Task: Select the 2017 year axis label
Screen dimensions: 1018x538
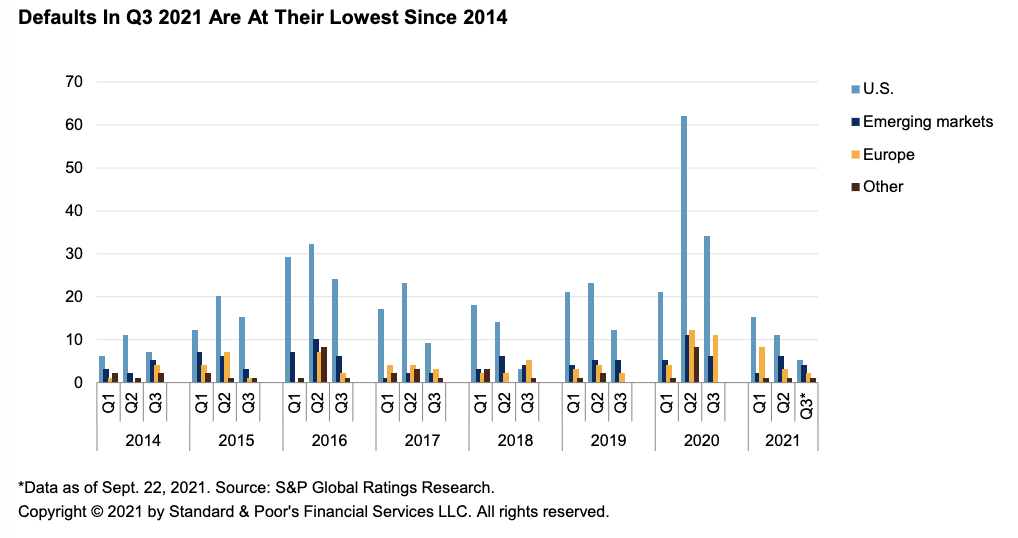Action: point(422,440)
